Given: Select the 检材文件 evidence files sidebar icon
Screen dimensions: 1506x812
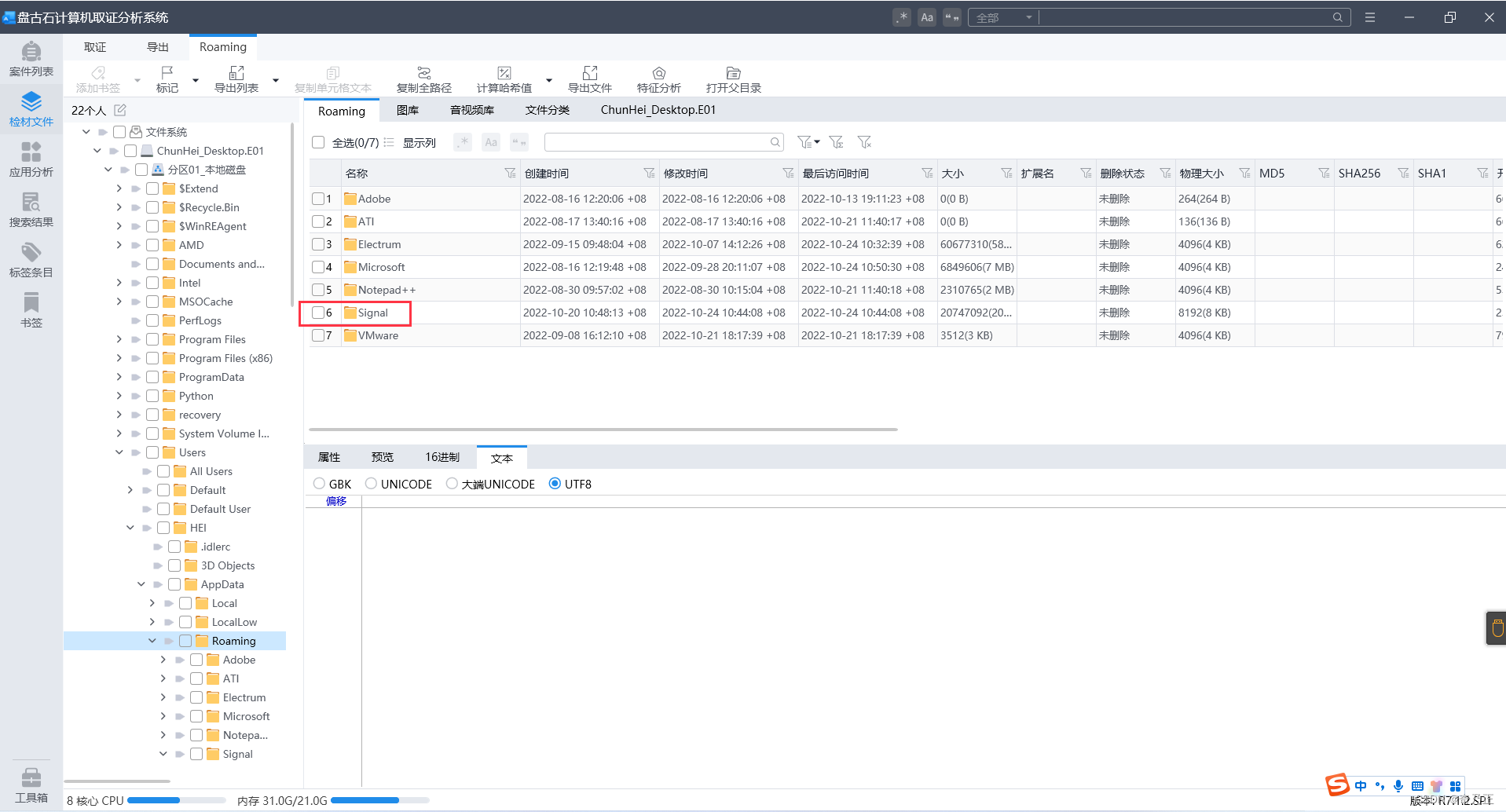Looking at the screenshot, I should (x=31, y=109).
